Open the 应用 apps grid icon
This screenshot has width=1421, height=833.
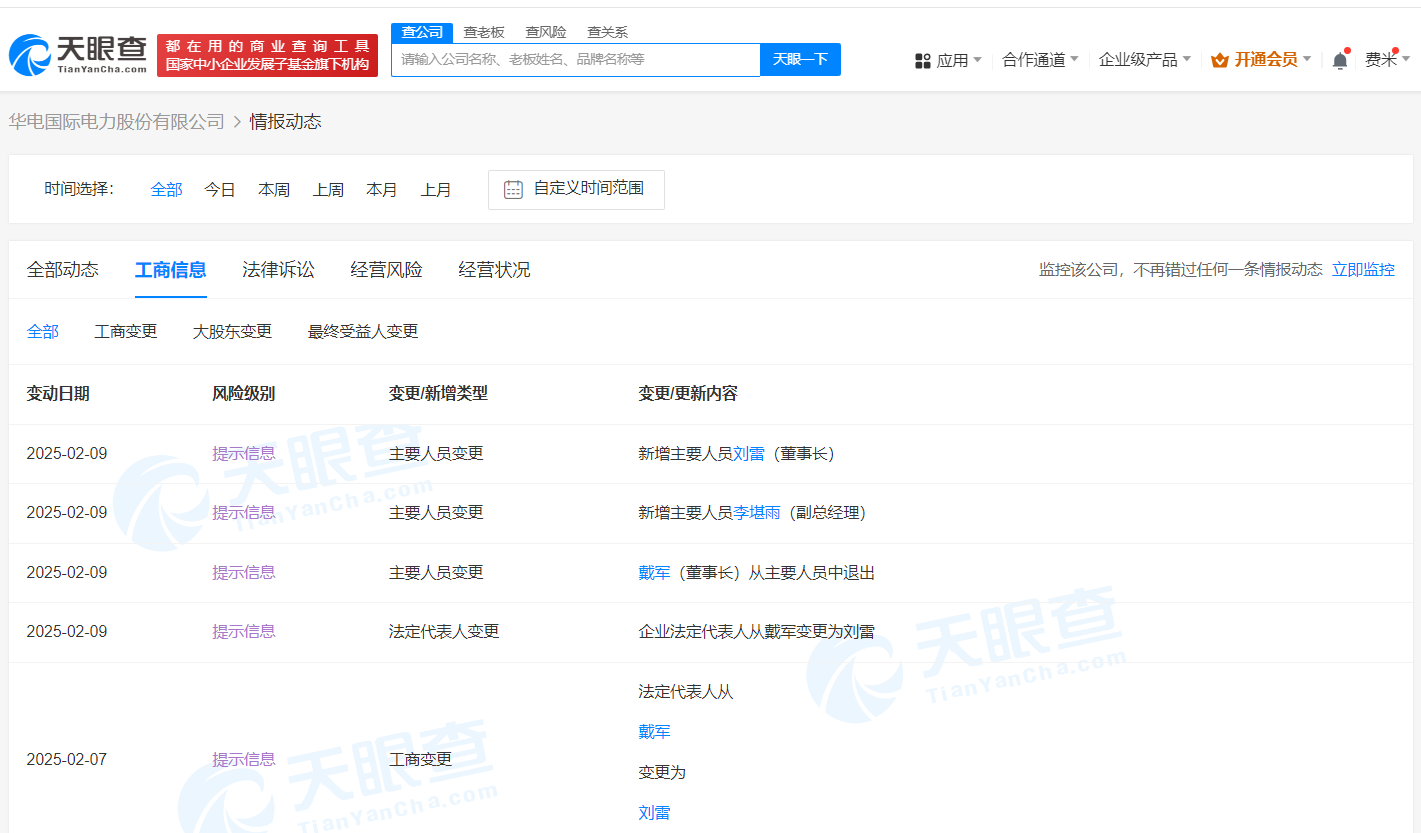pos(921,59)
